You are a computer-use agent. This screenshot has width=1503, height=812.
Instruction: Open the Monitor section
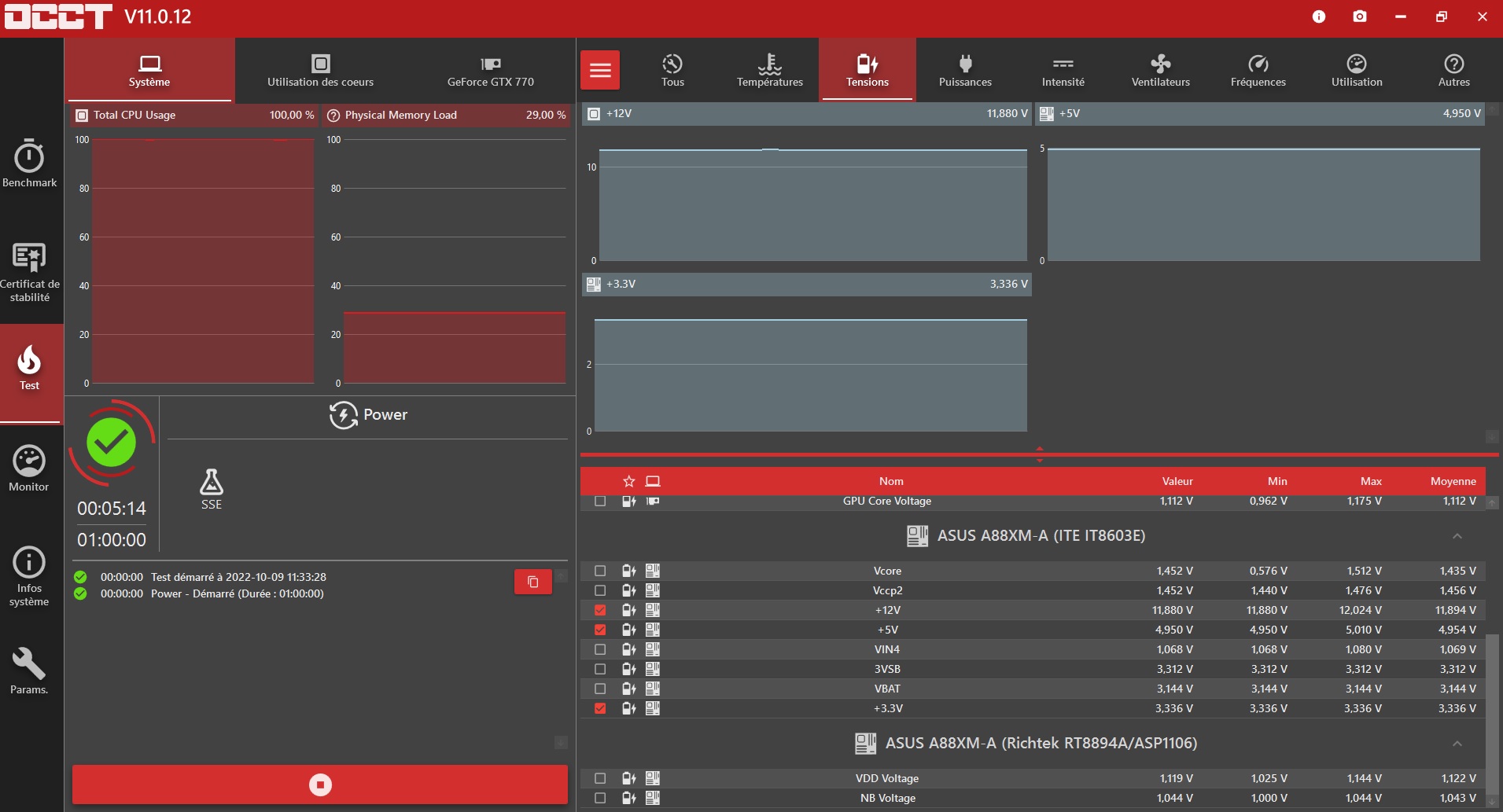click(x=29, y=468)
